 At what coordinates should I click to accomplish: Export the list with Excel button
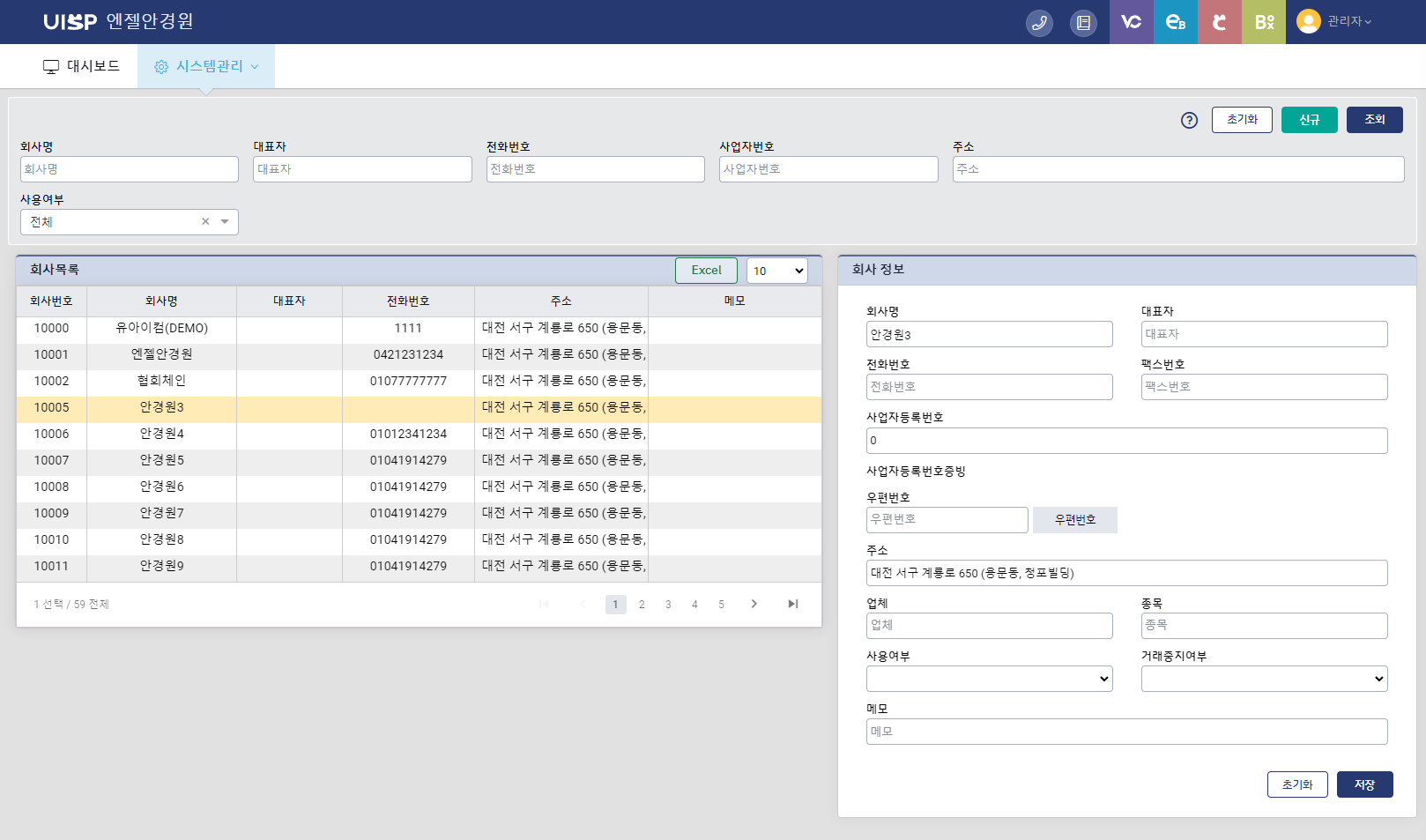(x=706, y=271)
